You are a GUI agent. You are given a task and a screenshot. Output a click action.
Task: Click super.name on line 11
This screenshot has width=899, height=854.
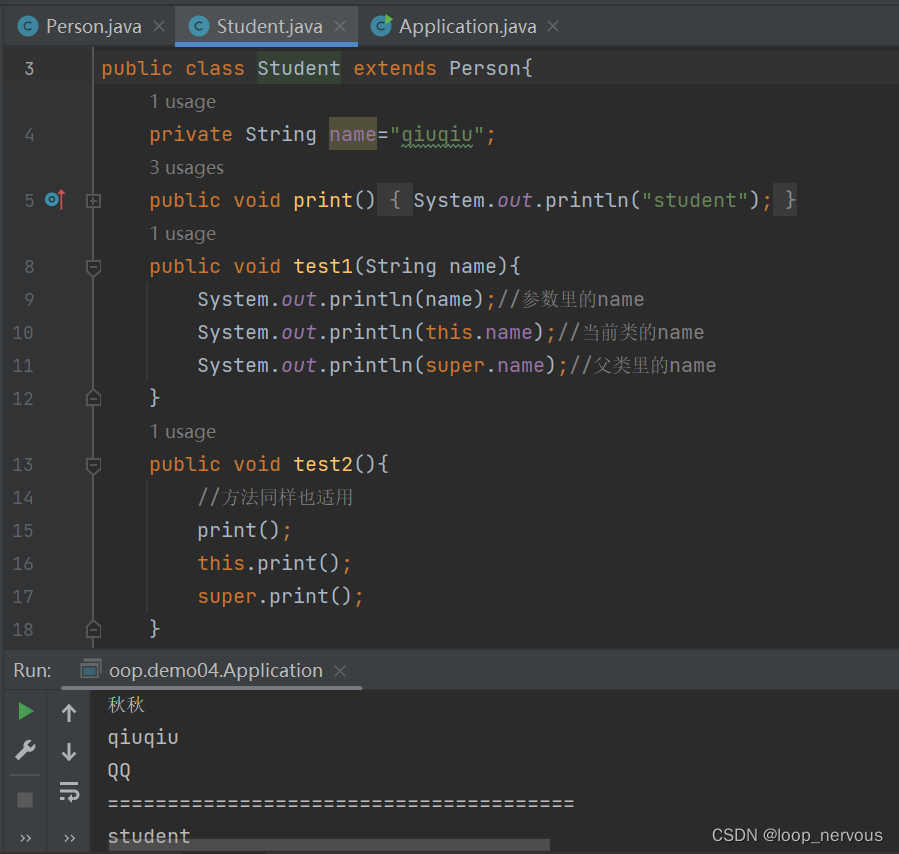(485, 365)
